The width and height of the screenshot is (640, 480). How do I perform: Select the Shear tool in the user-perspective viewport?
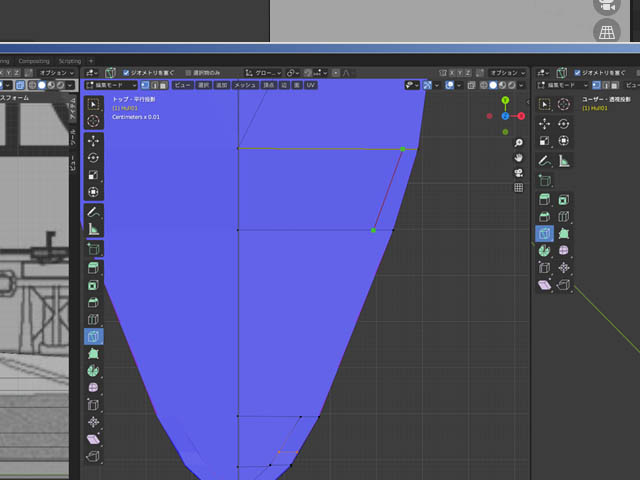pos(544,284)
